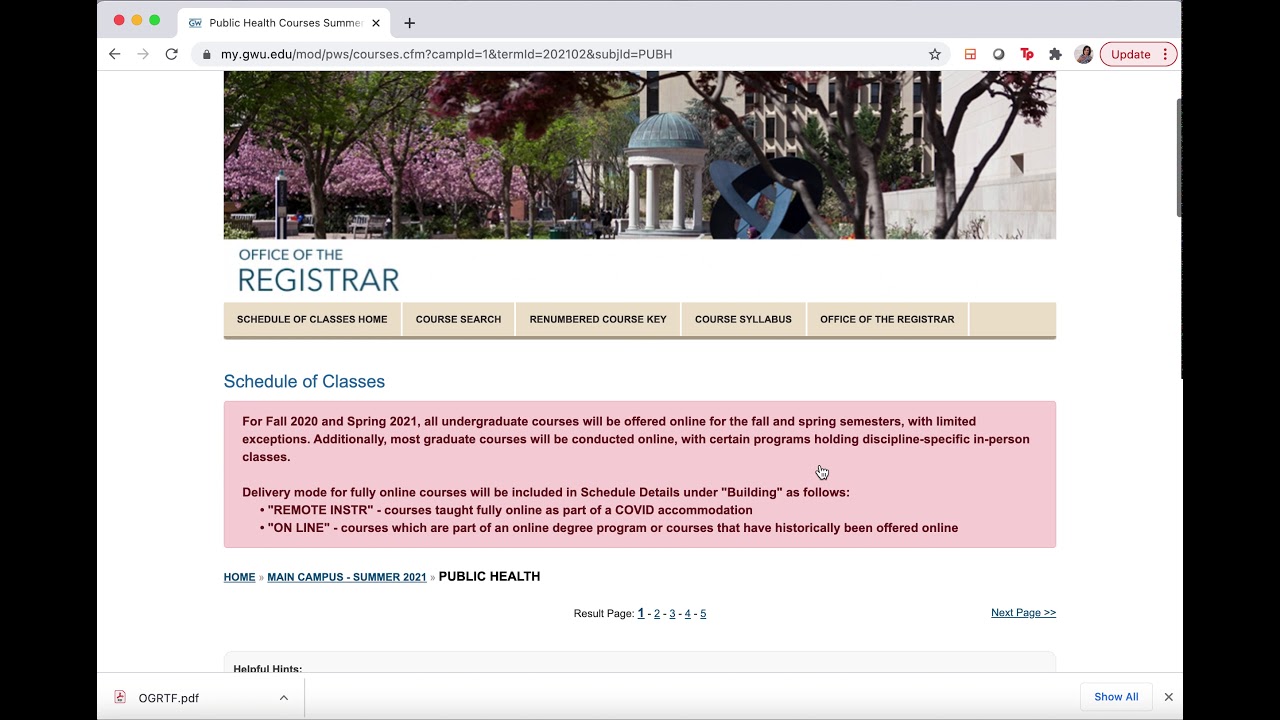Click the page vertical scrollbar
The width and height of the screenshot is (1280, 720).
pos(1179,157)
